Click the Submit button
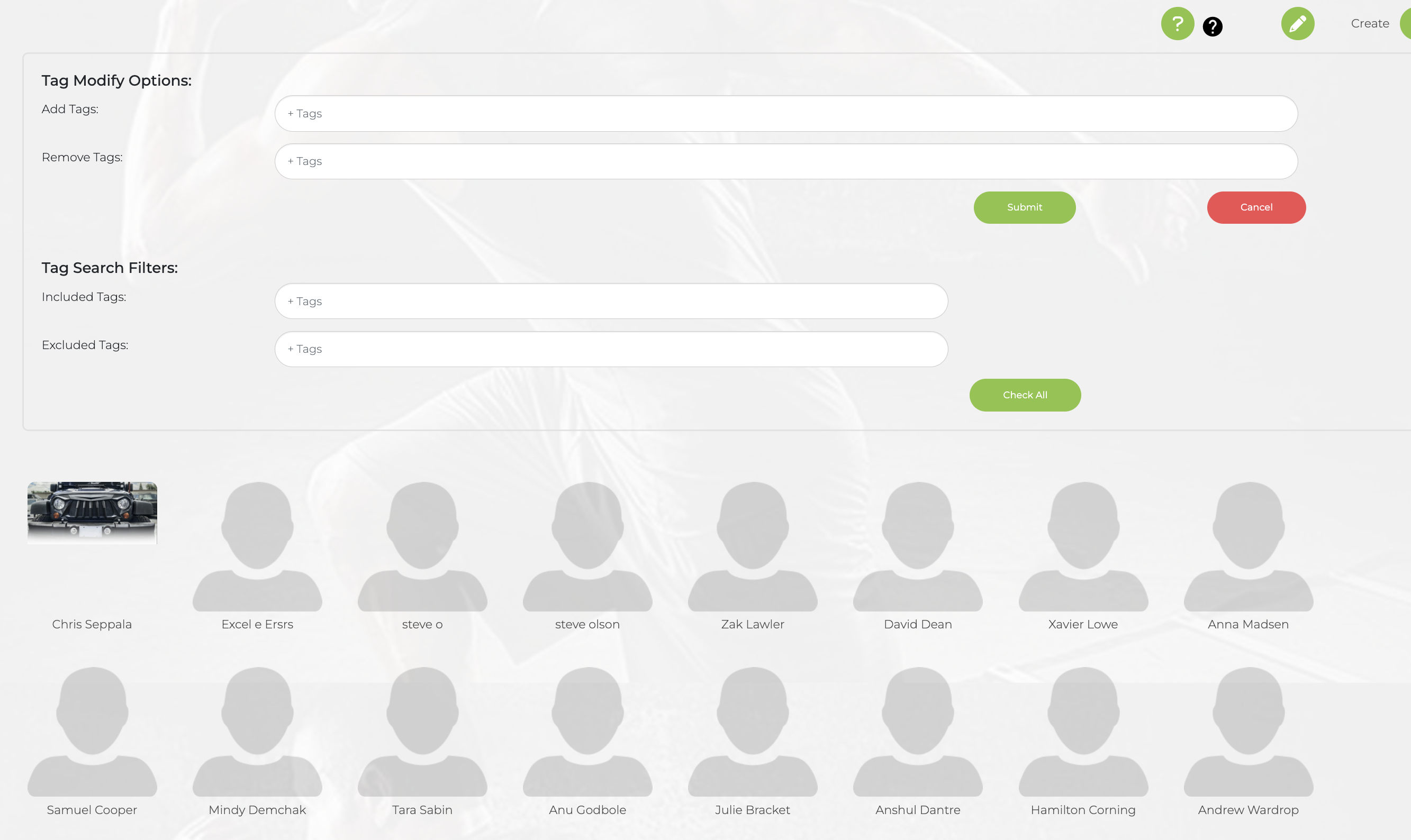 (1024, 207)
